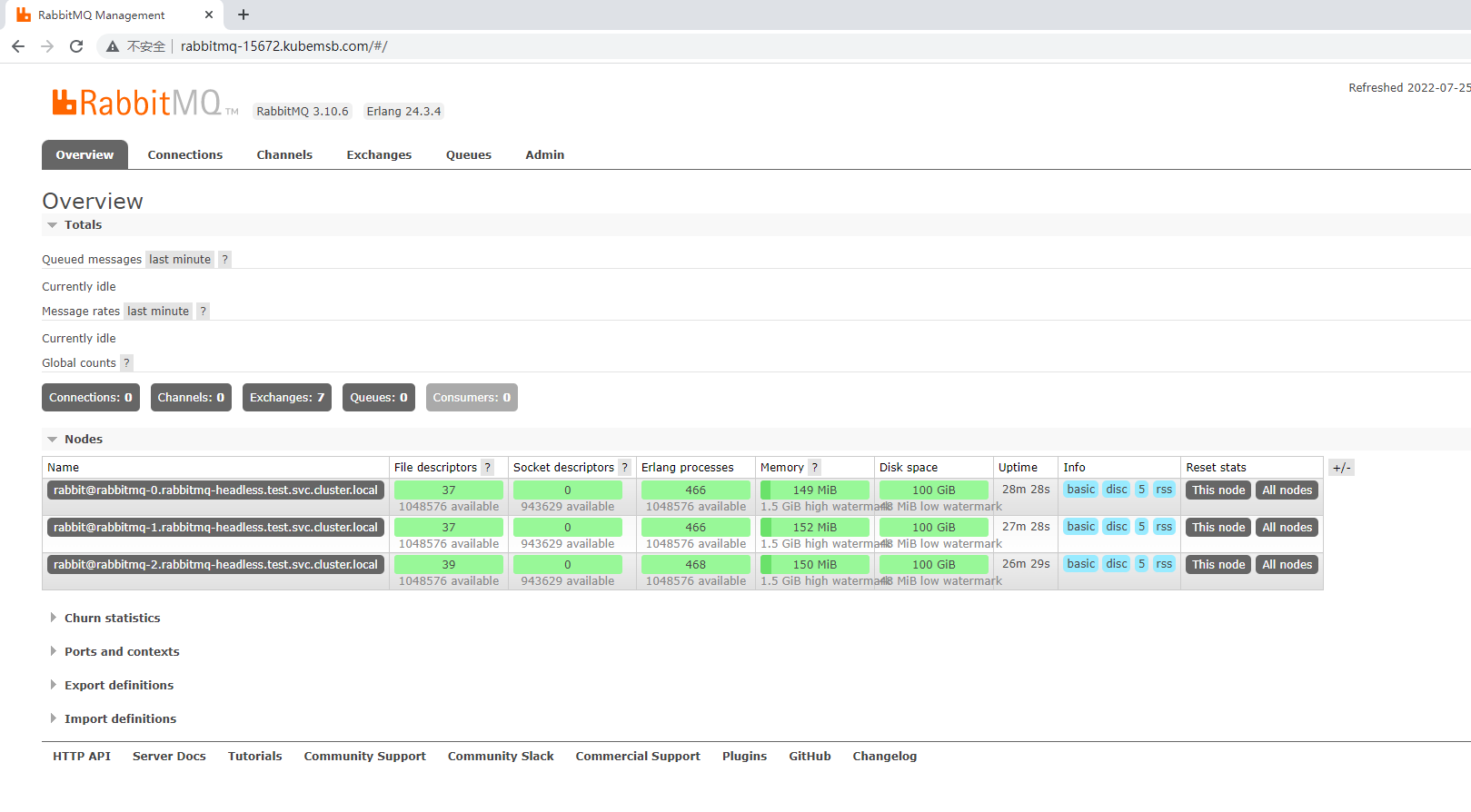
Task: Click the 150 MiB memory bar
Action: coord(815,565)
